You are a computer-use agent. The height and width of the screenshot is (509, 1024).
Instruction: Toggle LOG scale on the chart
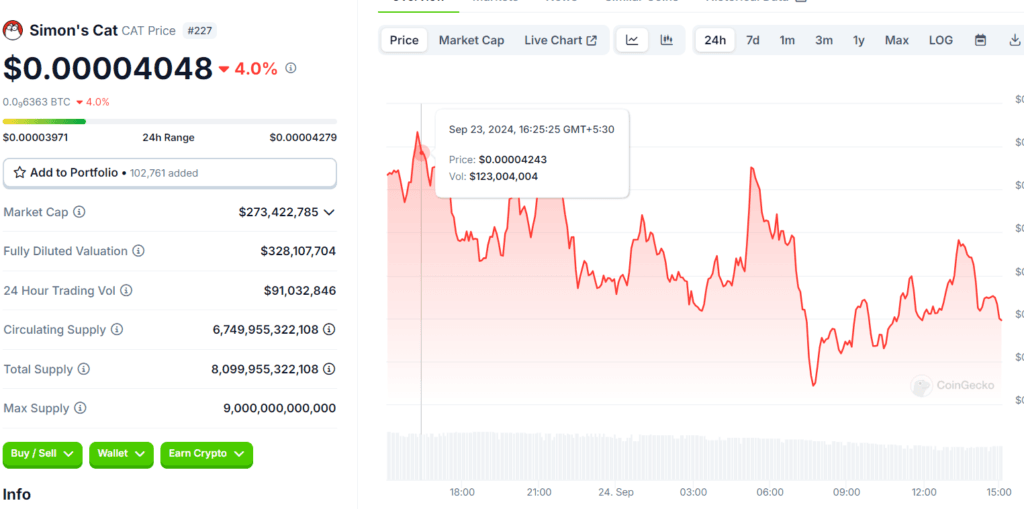(941, 40)
